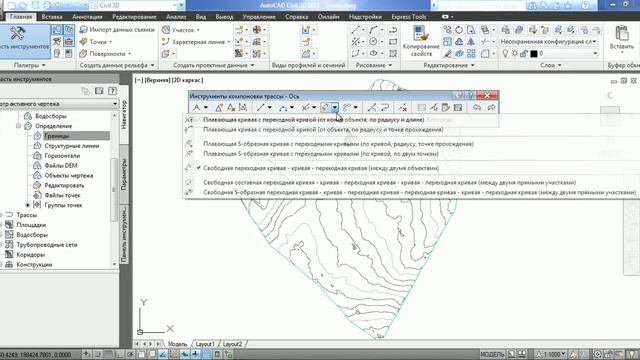Select Трубопроводные сети tree item
The image size is (640, 360).
[47, 244]
